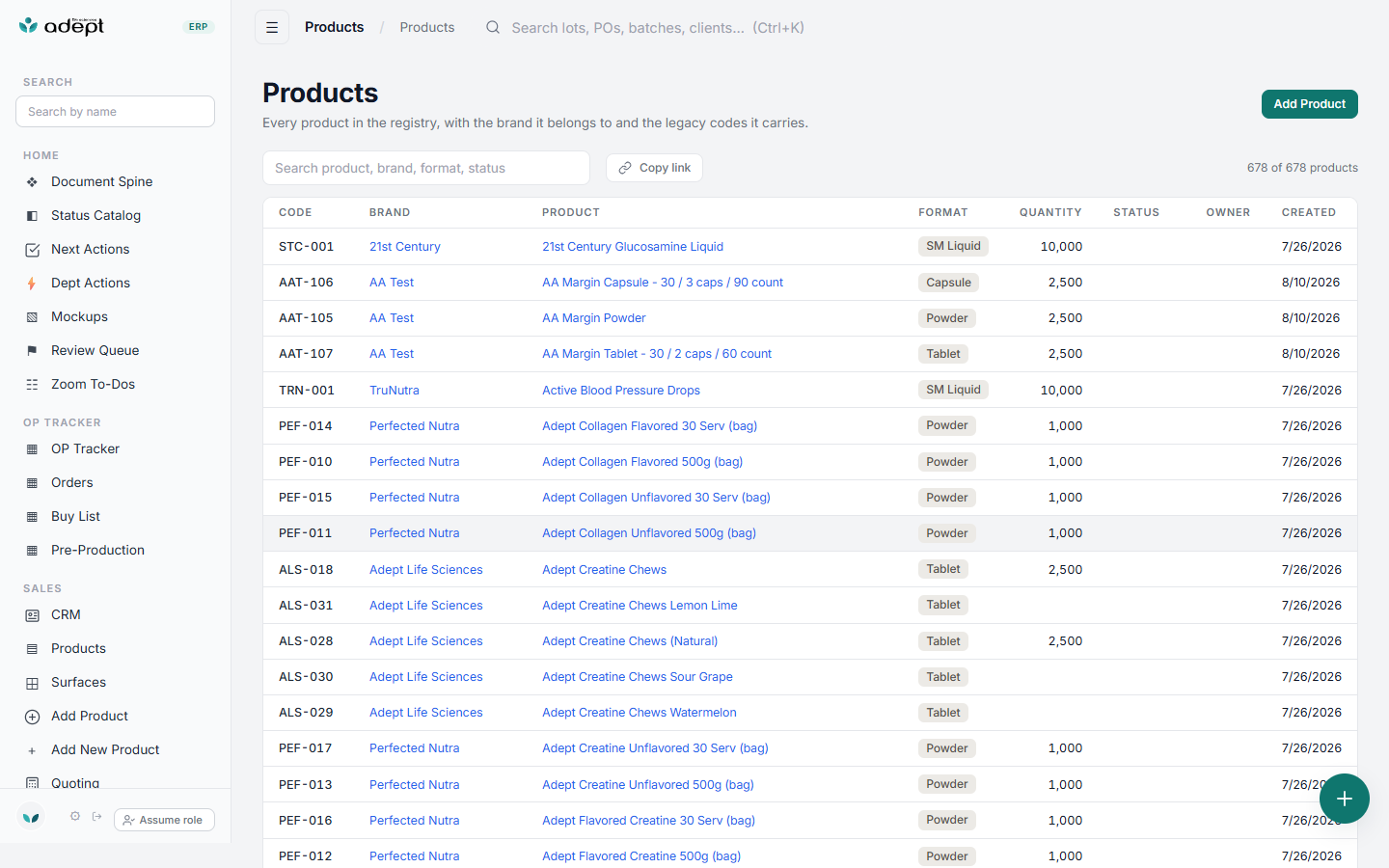Click the Dept Actions lightning icon
1389x868 pixels.
coord(32,284)
